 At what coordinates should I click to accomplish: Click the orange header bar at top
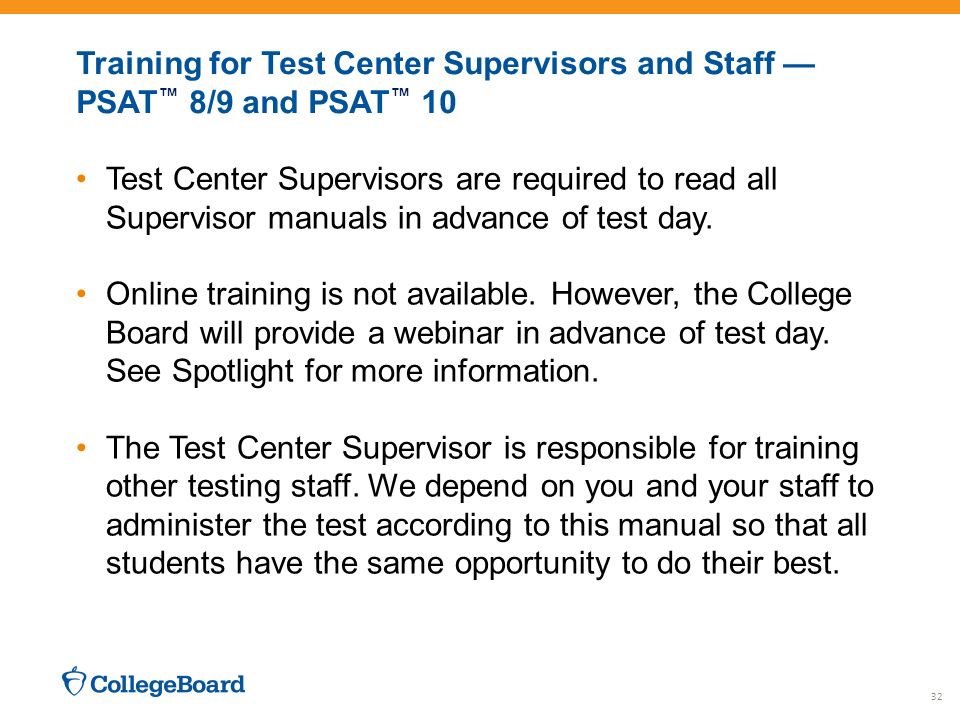coord(480,7)
